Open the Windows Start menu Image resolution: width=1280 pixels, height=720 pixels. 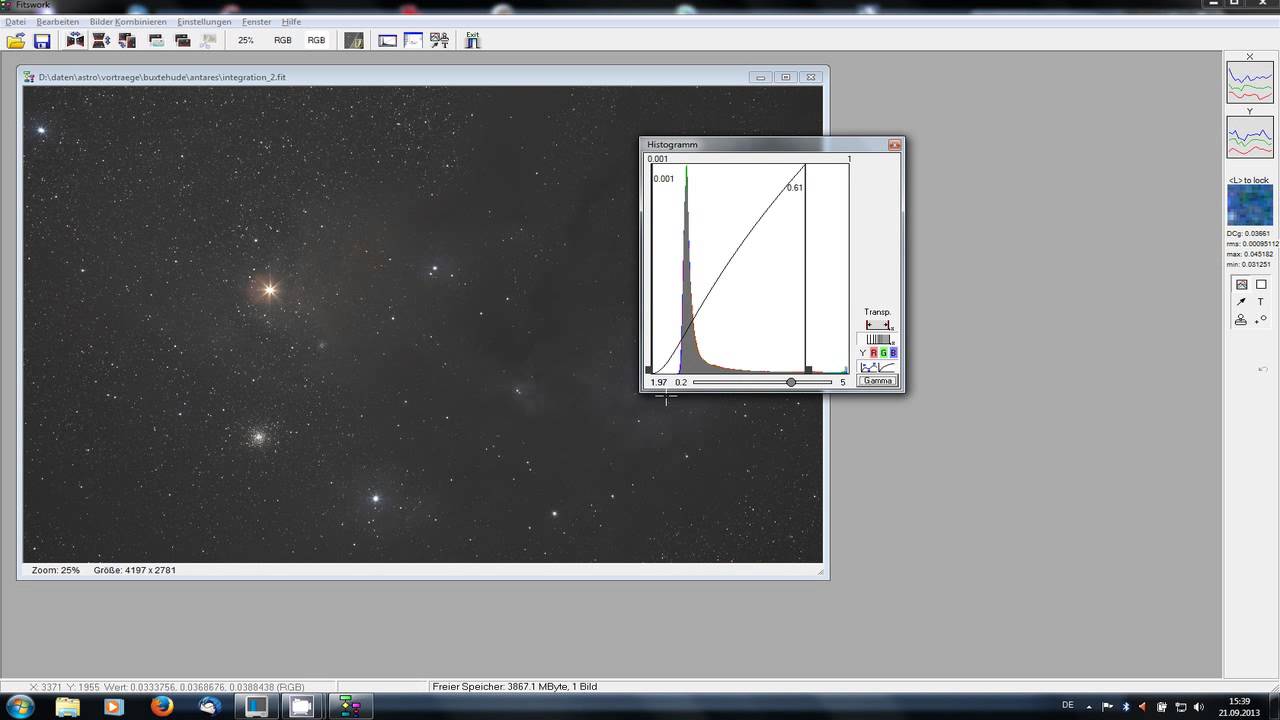(x=19, y=707)
